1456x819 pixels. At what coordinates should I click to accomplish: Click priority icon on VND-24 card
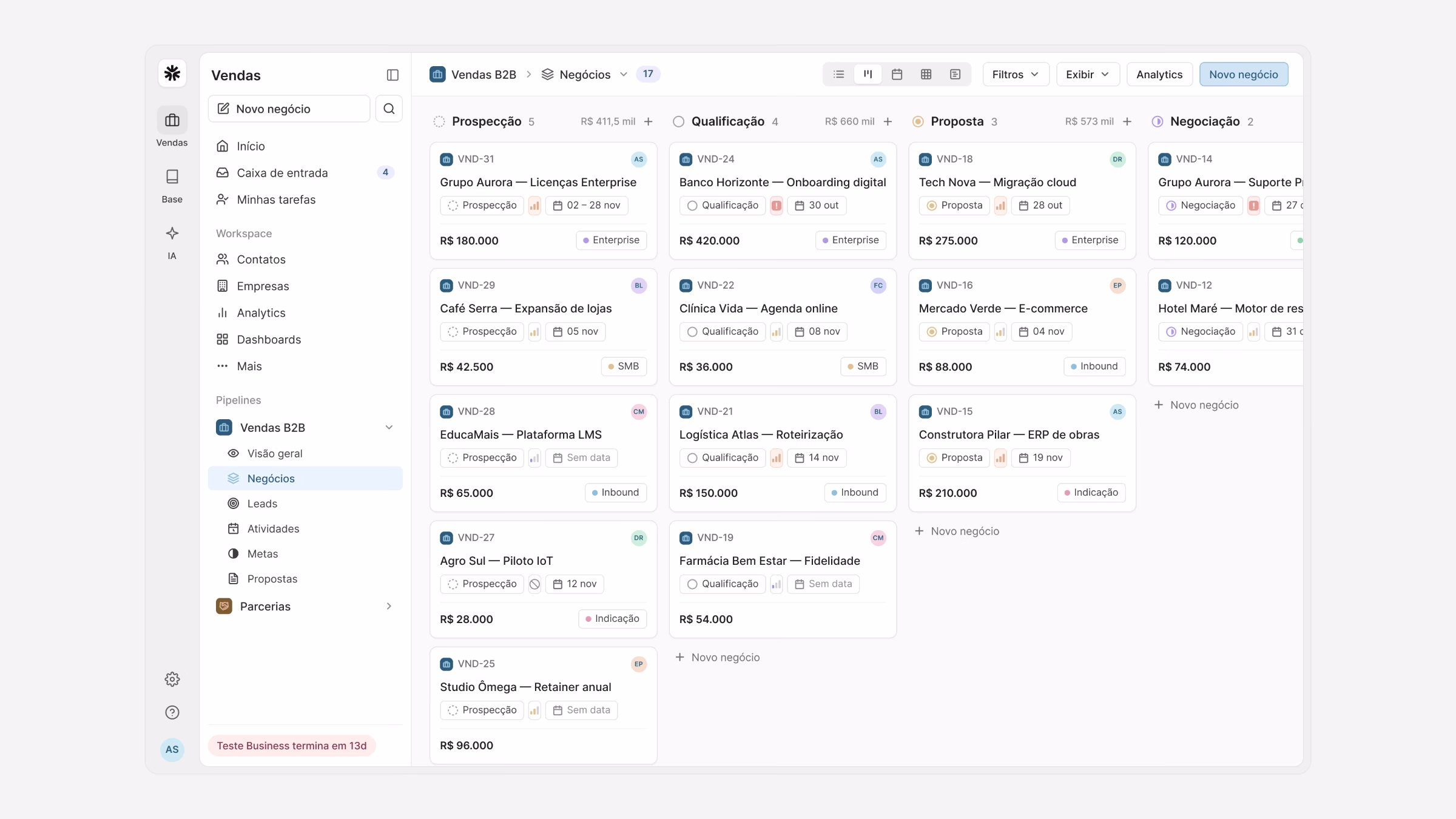pyautogui.click(x=777, y=206)
